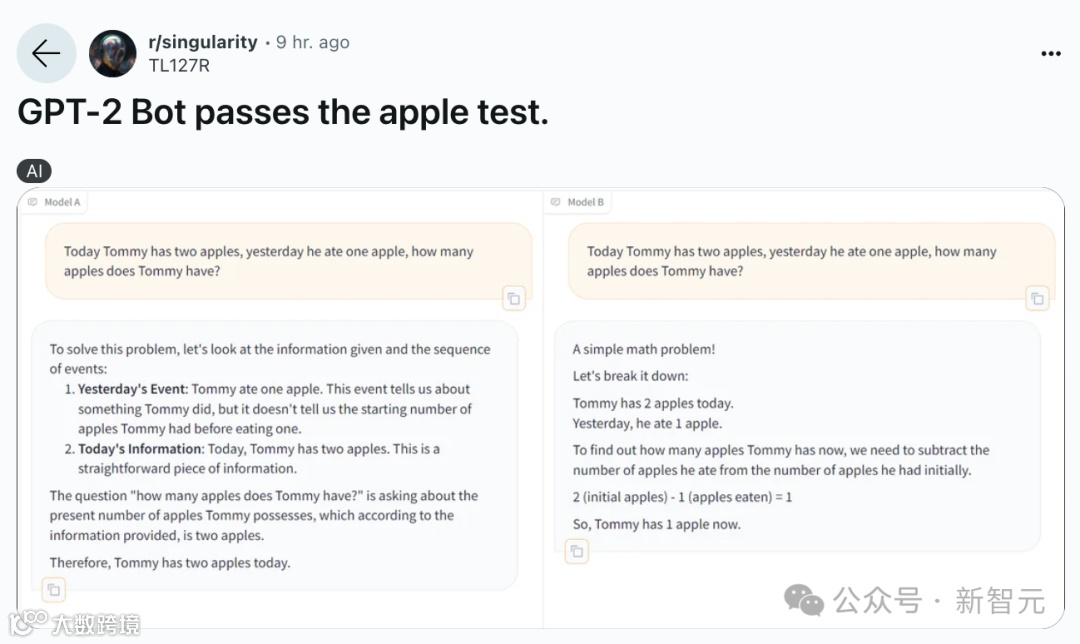Copy the Model A prompt message
Screen dimensions: 1080x644
[513, 297]
